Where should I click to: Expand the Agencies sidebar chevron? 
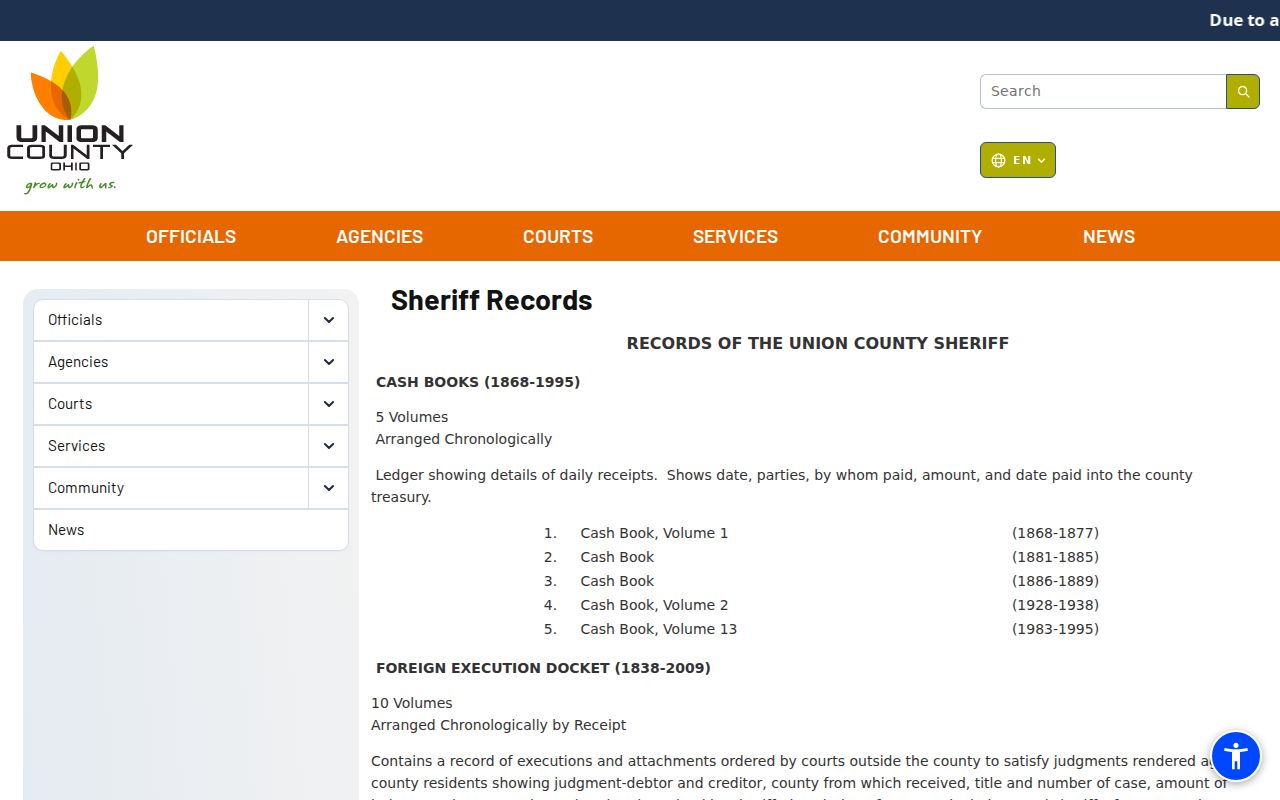click(x=329, y=362)
